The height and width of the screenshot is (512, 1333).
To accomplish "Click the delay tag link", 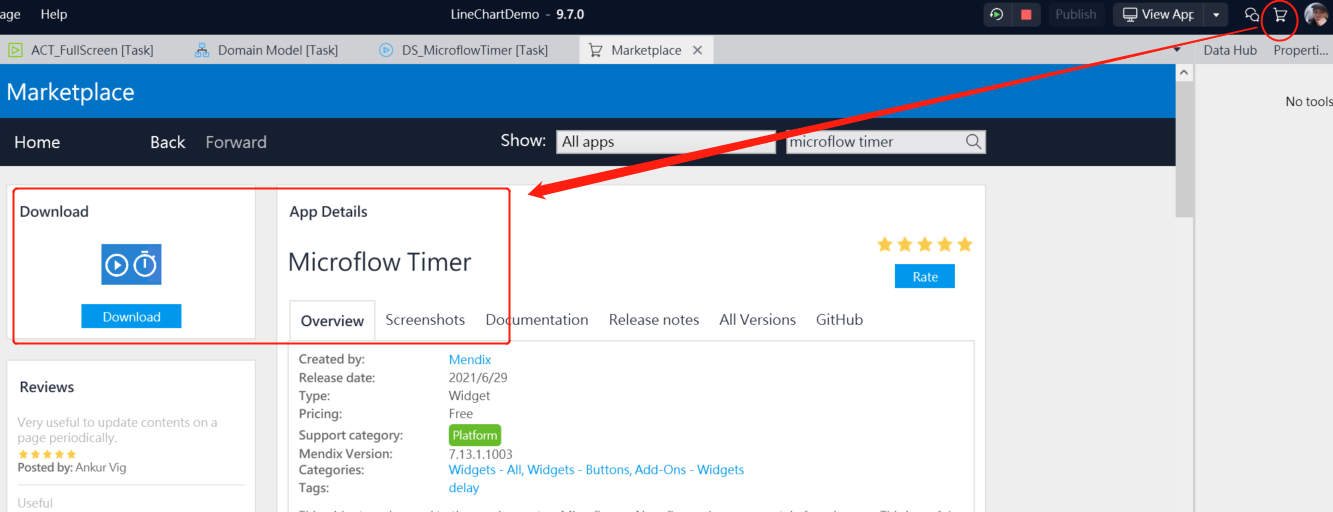I will [x=464, y=488].
